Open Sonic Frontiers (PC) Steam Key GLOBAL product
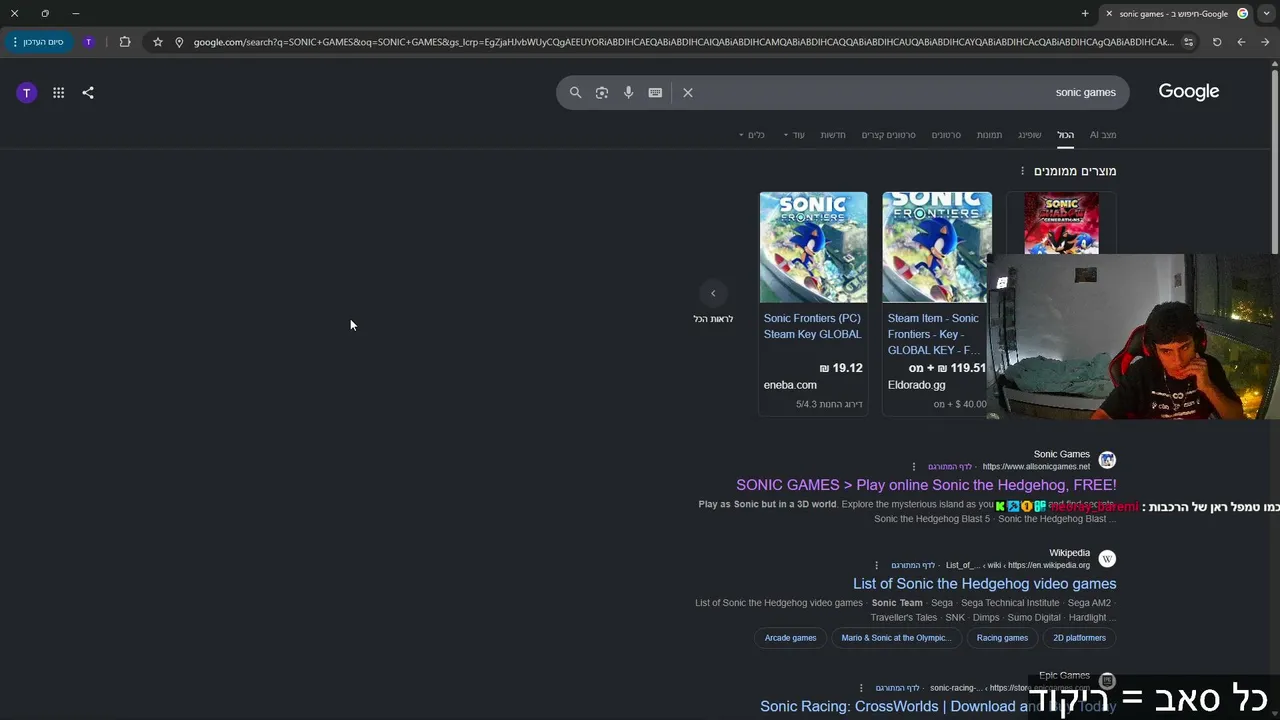 point(812,326)
